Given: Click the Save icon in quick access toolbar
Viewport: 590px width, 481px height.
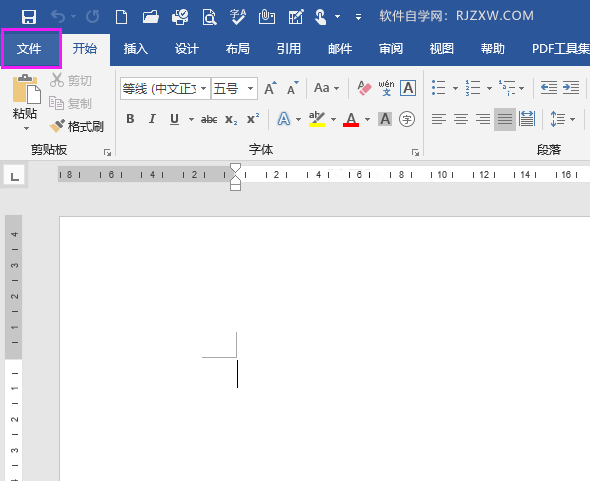Looking at the screenshot, I should tap(29, 17).
